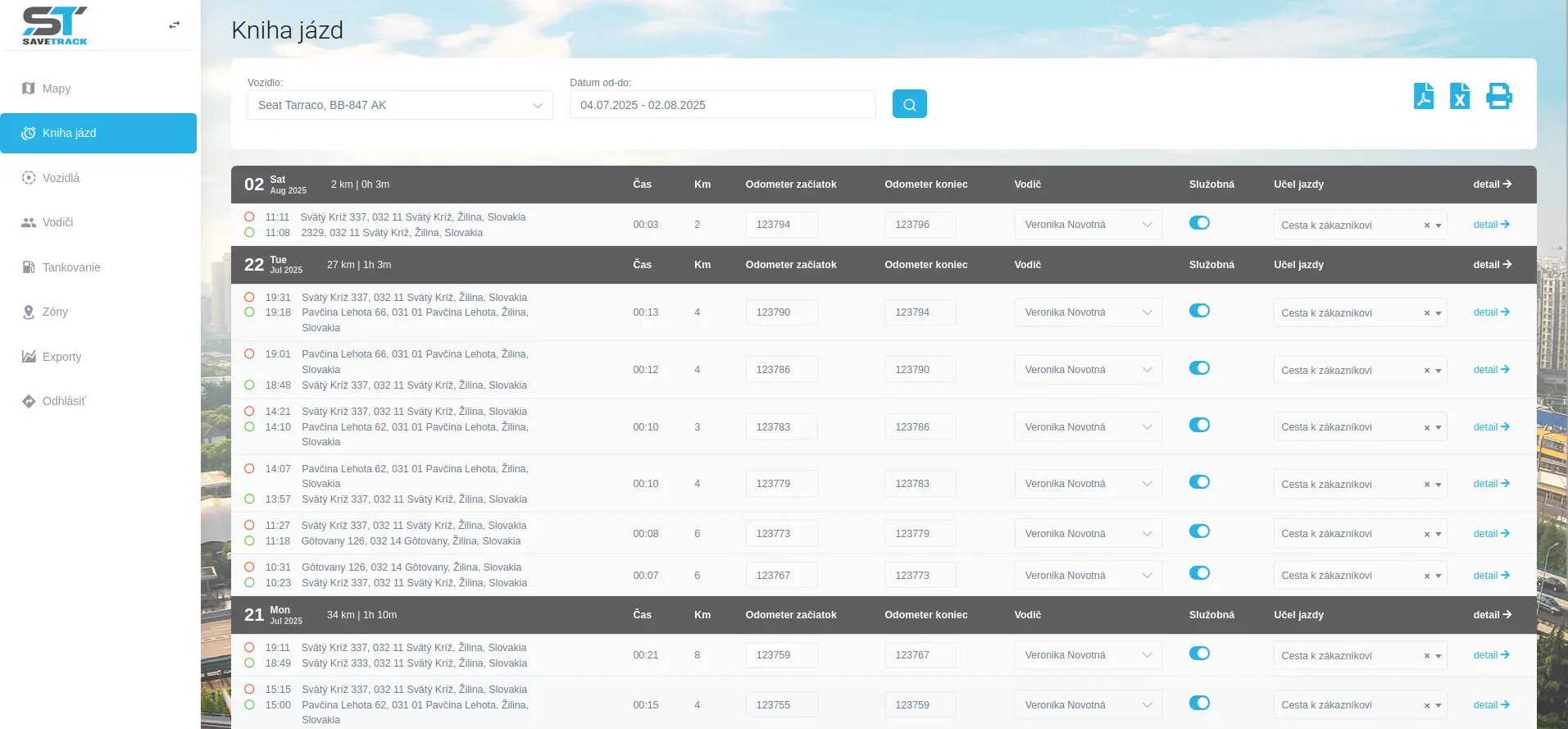Click the blue search button
Viewport: 1568px width, 729px height.
point(909,104)
